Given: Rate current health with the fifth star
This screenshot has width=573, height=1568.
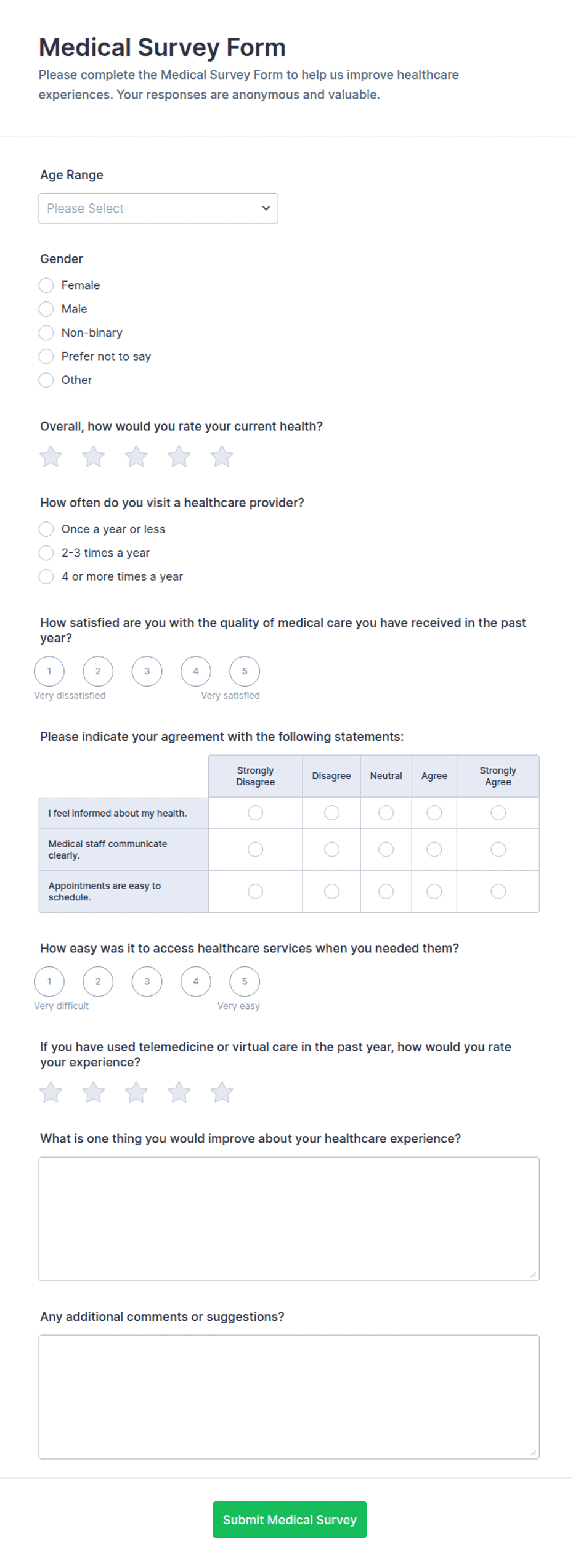Looking at the screenshot, I should point(222,457).
